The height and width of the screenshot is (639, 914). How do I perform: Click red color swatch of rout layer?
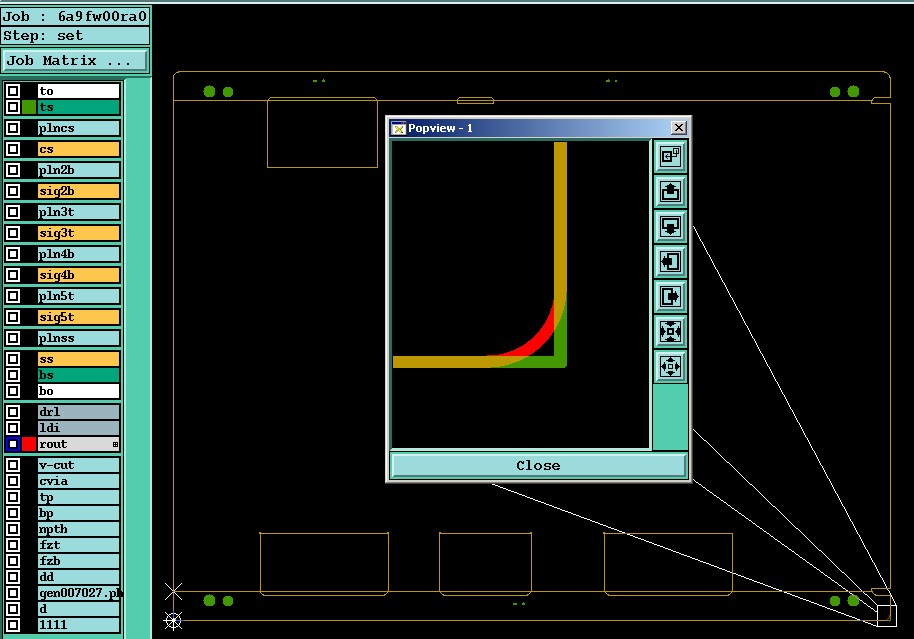click(29, 444)
